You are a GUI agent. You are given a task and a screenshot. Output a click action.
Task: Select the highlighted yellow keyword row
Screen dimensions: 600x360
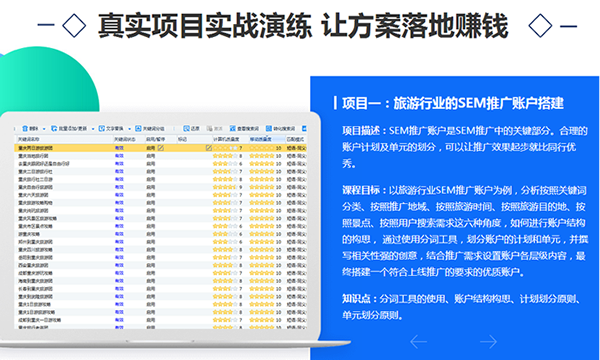[x=160, y=148]
